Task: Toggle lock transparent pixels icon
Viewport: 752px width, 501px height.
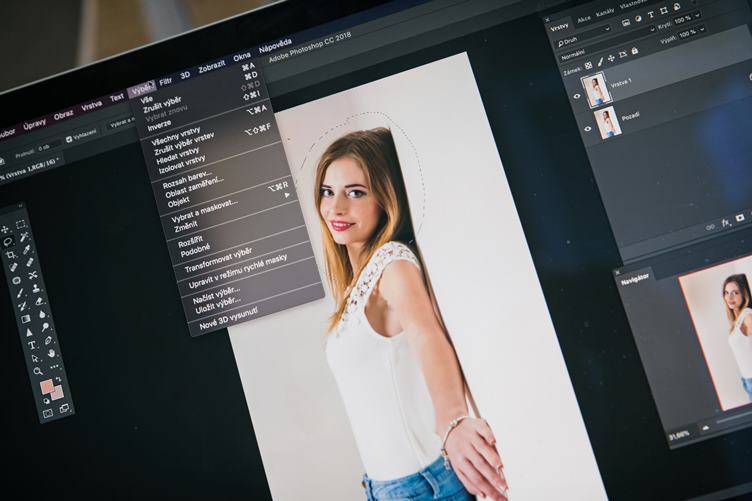Action: pos(588,65)
